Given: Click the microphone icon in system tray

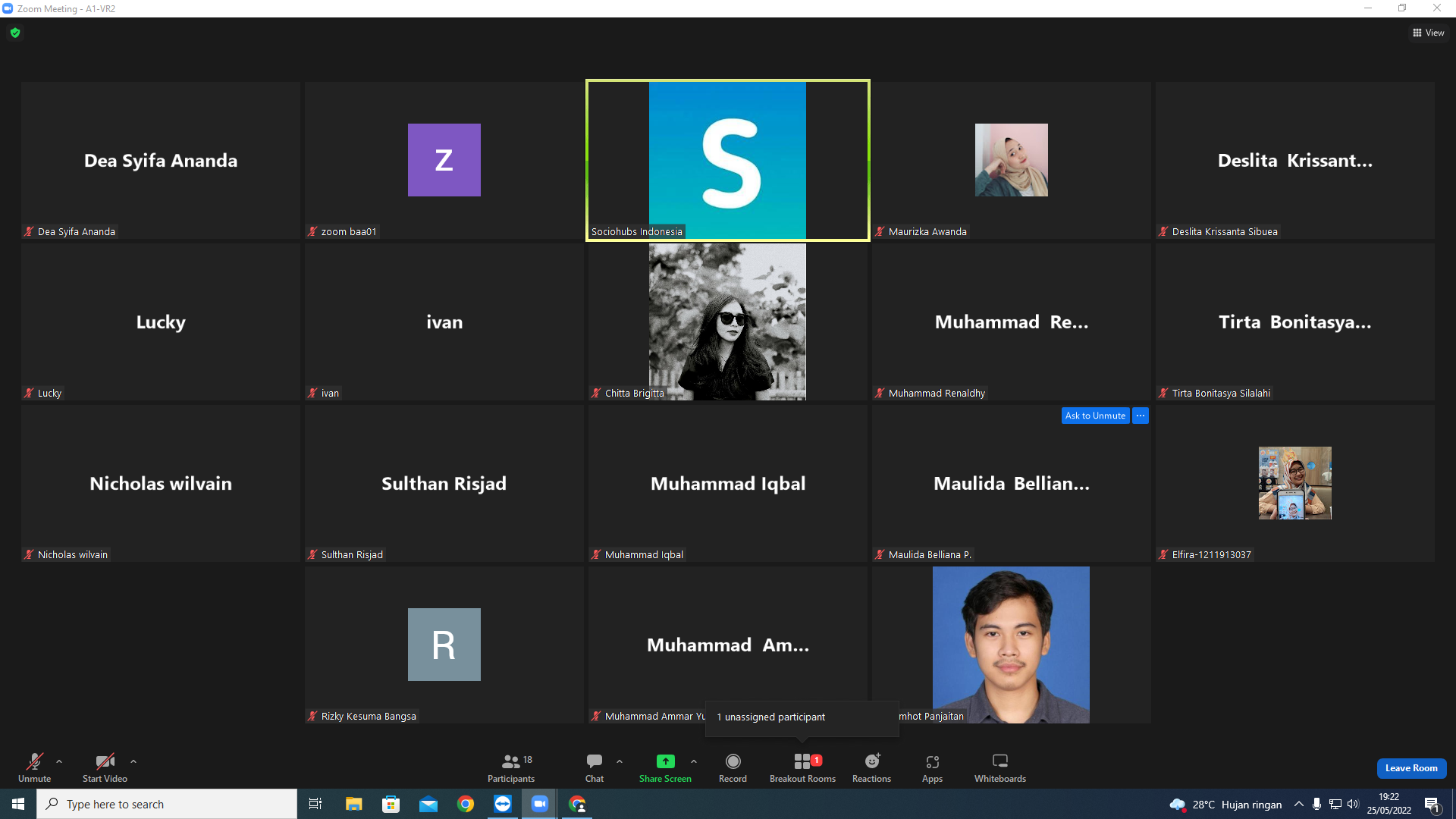Looking at the screenshot, I should 1317,804.
